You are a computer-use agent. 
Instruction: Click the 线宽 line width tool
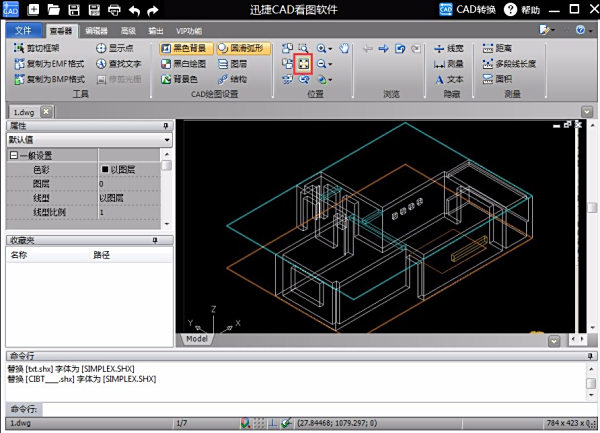pos(449,48)
